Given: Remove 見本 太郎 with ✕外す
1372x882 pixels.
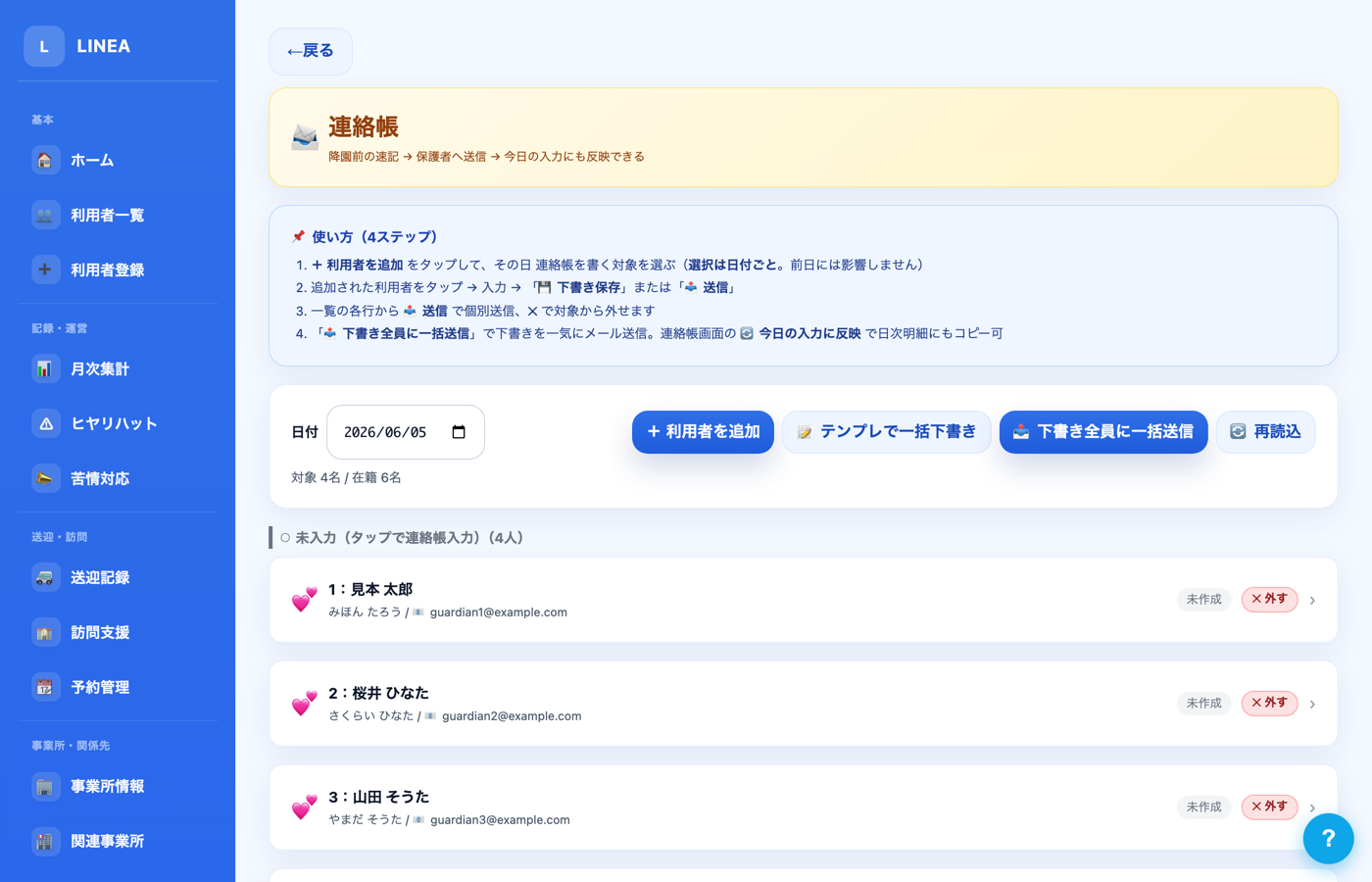Looking at the screenshot, I should [x=1269, y=599].
